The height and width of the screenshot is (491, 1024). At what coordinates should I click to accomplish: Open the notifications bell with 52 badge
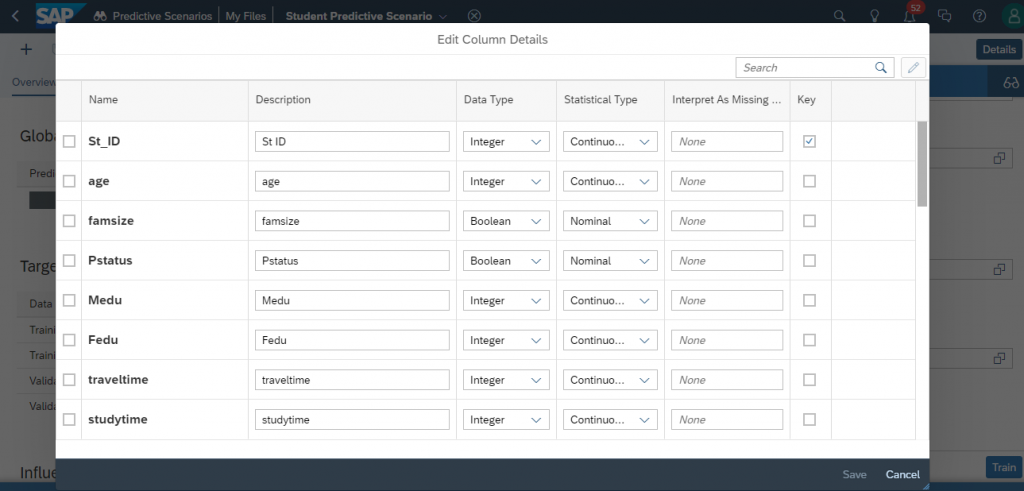[909, 16]
